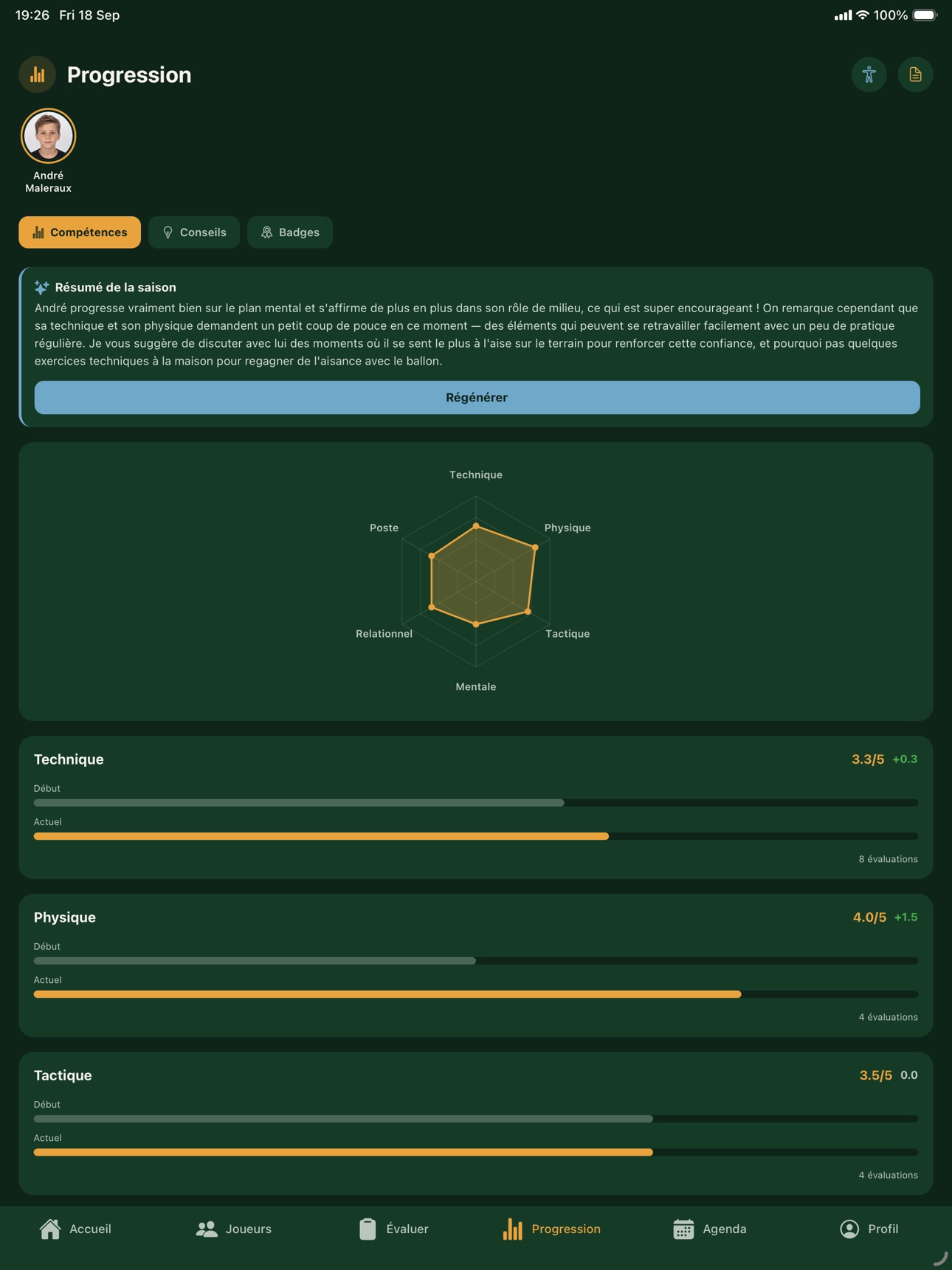The image size is (952, 1270).
Task: Click the 4.0/5 Physique score
Action: click(x=869, y=917)
